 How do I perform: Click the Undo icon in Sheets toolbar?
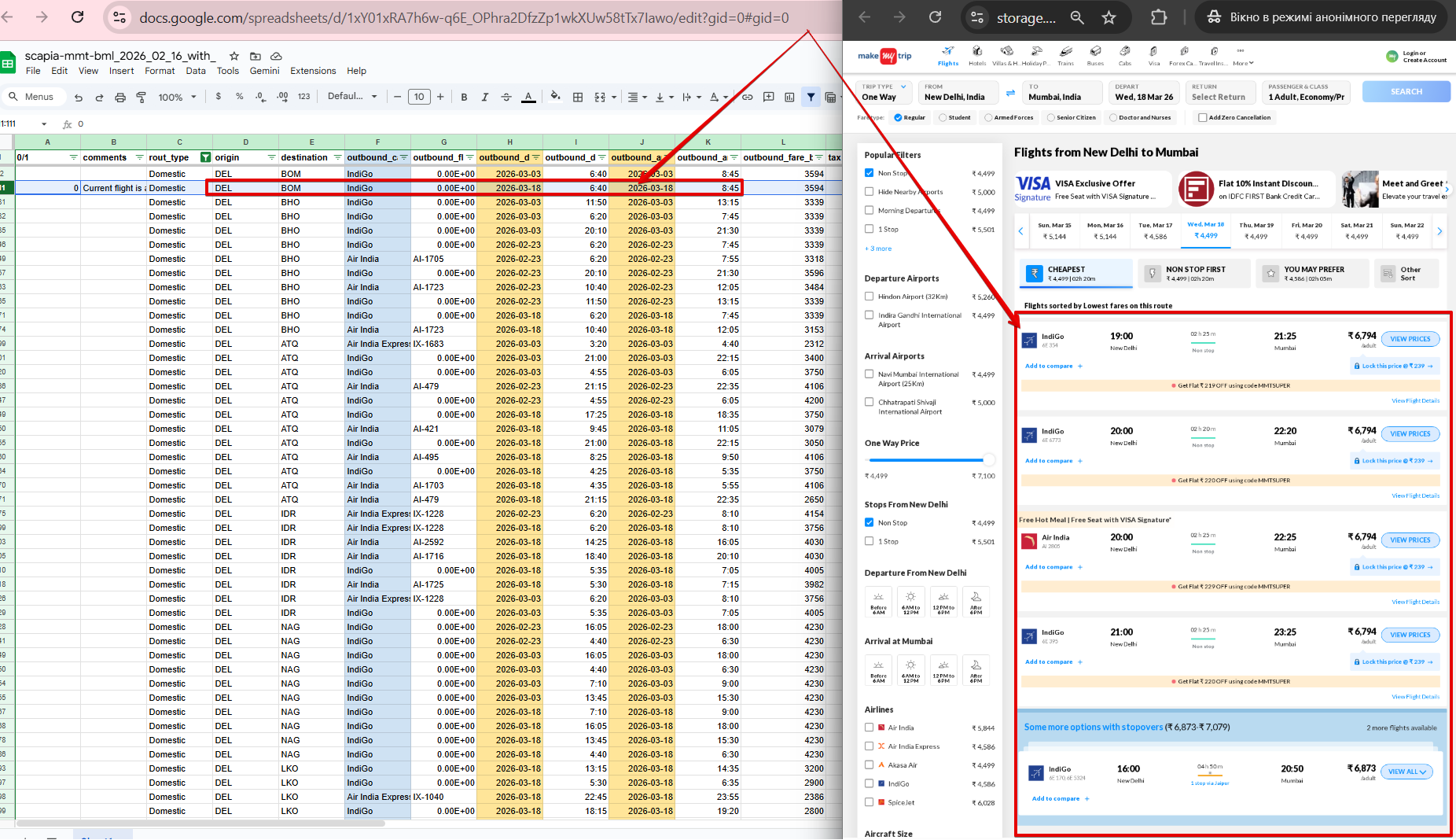(x=79, y=98)
